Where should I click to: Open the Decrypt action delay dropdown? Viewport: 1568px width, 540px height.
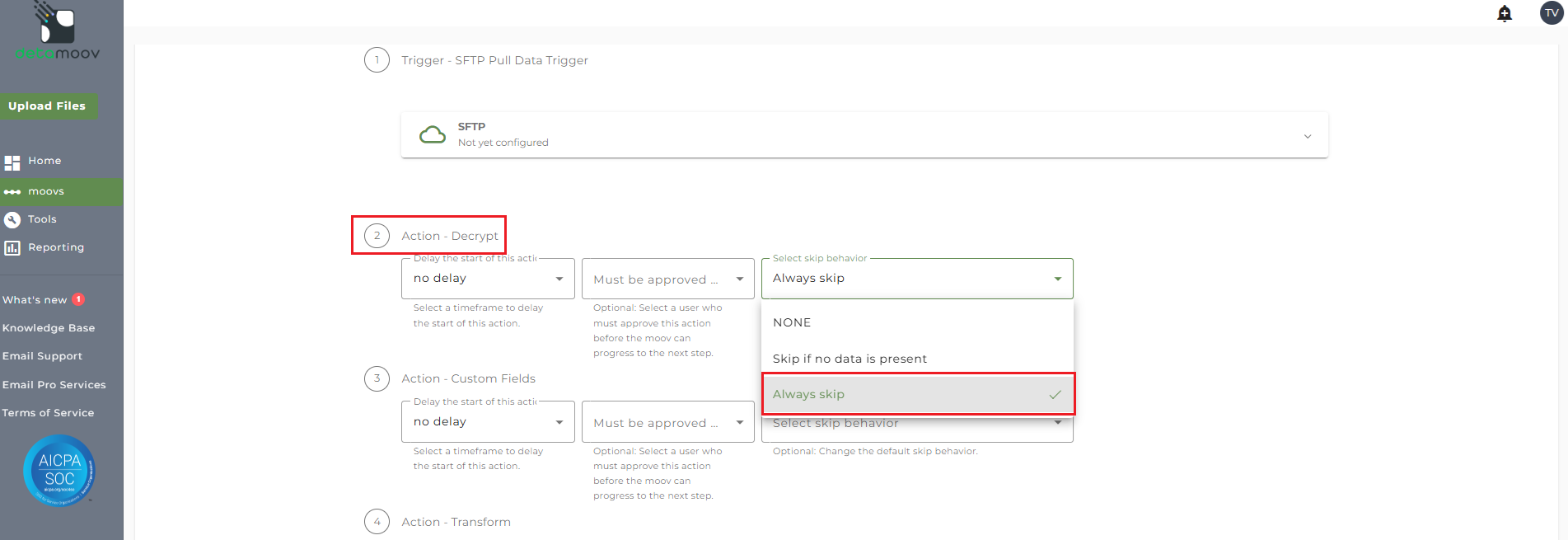(488, 279)
